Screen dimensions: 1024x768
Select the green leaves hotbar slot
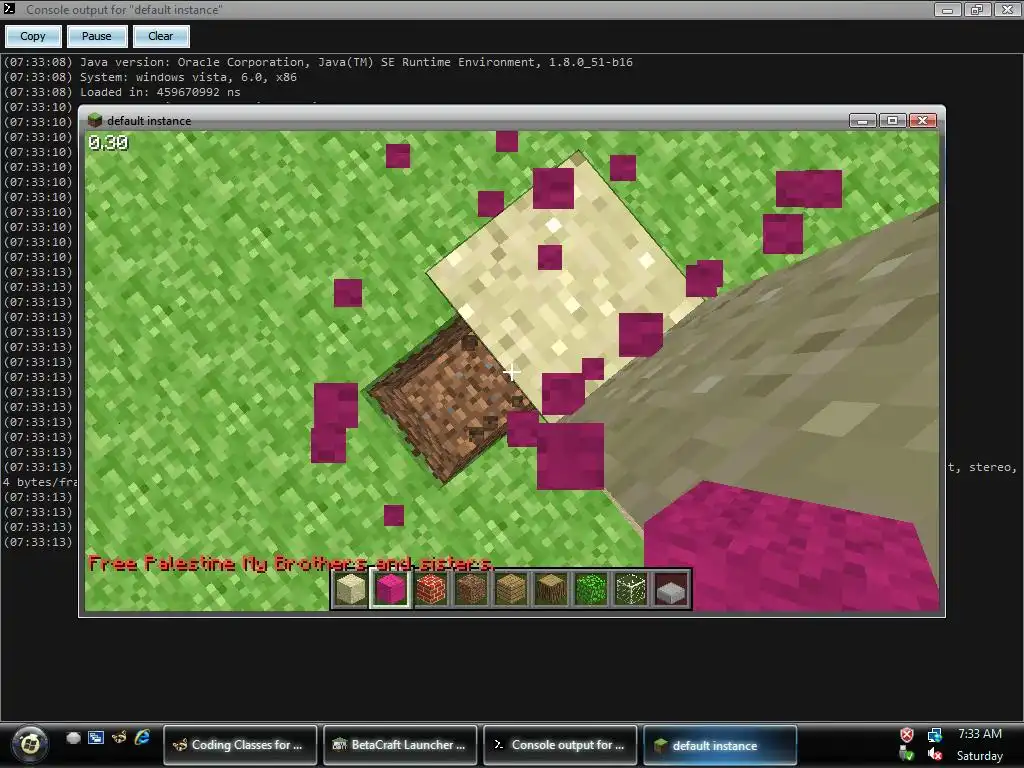(x=592, y=589)
